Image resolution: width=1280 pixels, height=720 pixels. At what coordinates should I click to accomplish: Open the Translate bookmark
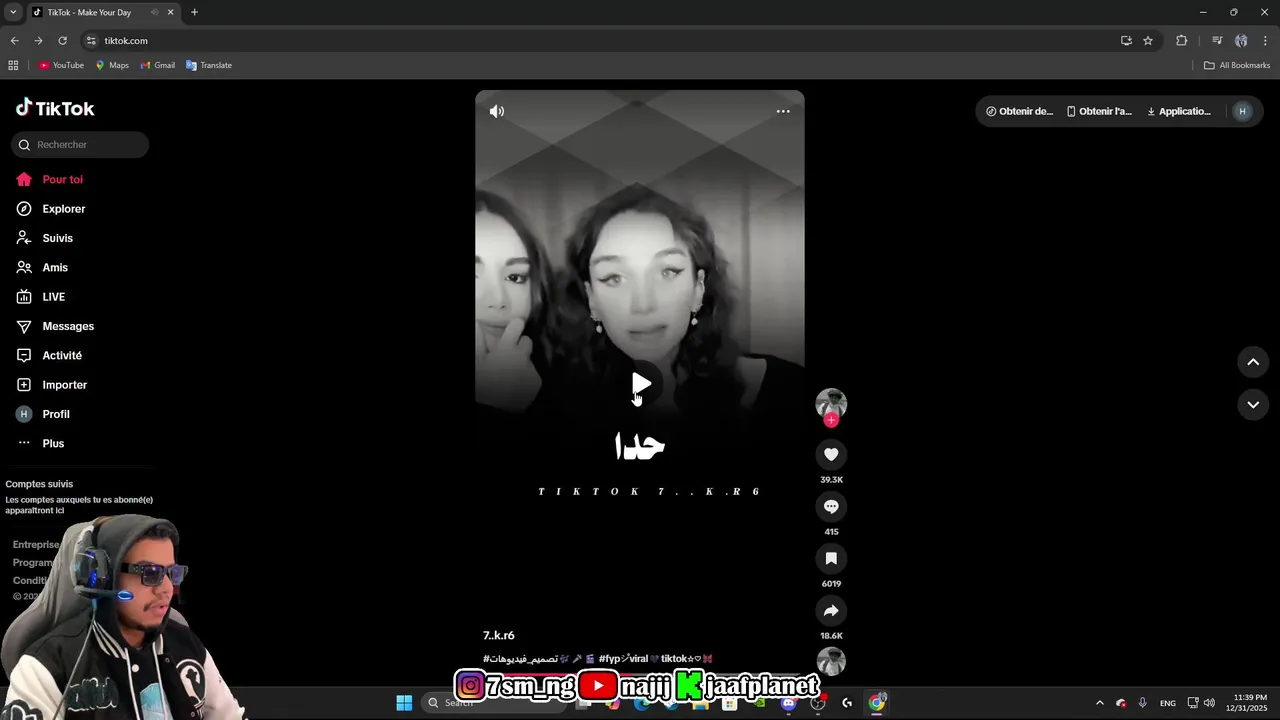click(209, 65)
